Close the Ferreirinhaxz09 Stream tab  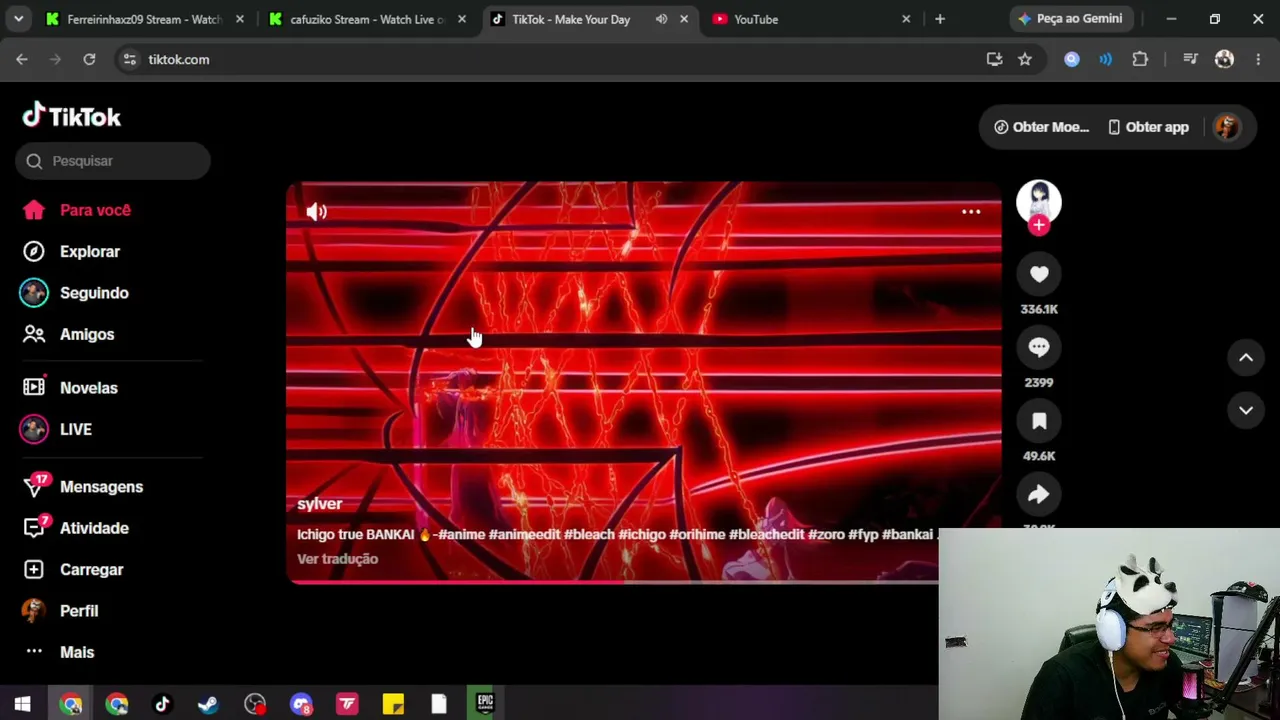240,19
